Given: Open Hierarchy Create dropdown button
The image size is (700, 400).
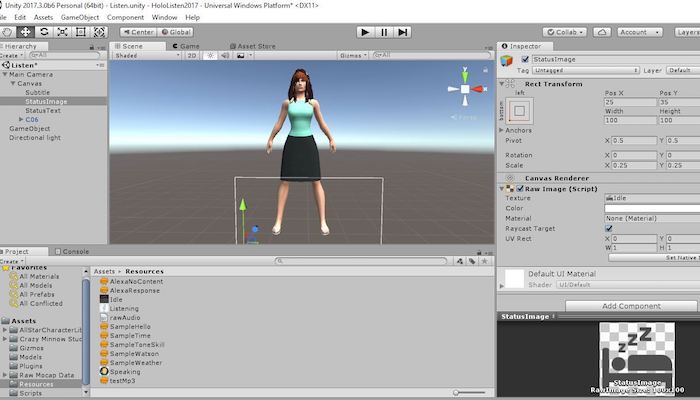Looking at the screenshot, I should [12, 55].
